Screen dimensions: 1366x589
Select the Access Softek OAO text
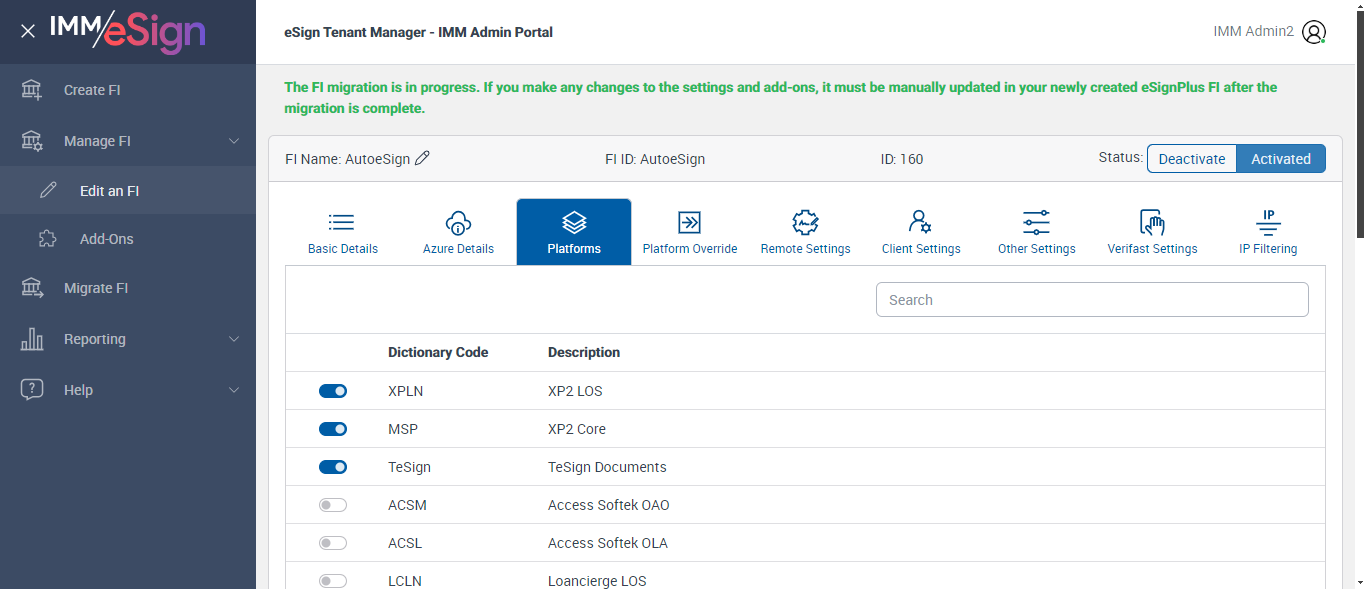(609, 505)
